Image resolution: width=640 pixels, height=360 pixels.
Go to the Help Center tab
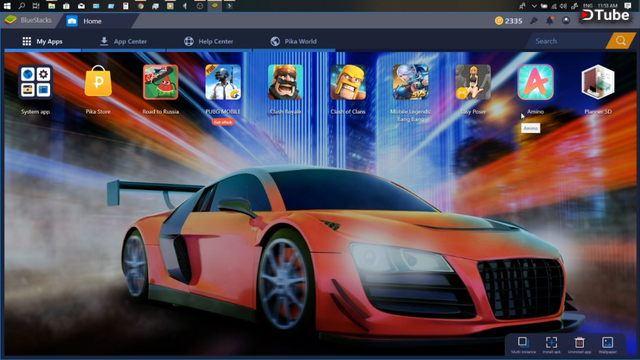[209, 41]
